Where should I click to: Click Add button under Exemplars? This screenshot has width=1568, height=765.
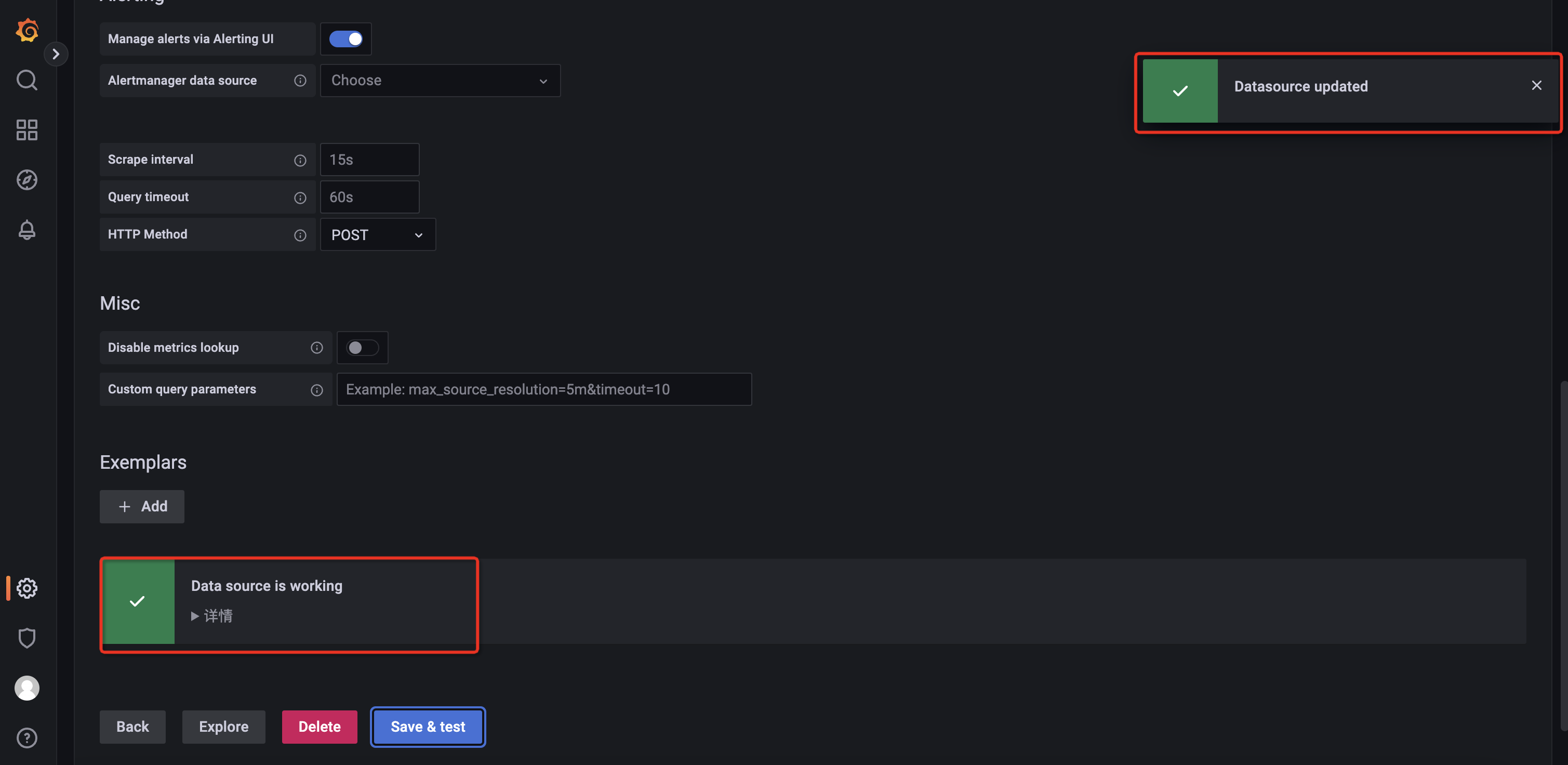[142, 506]
